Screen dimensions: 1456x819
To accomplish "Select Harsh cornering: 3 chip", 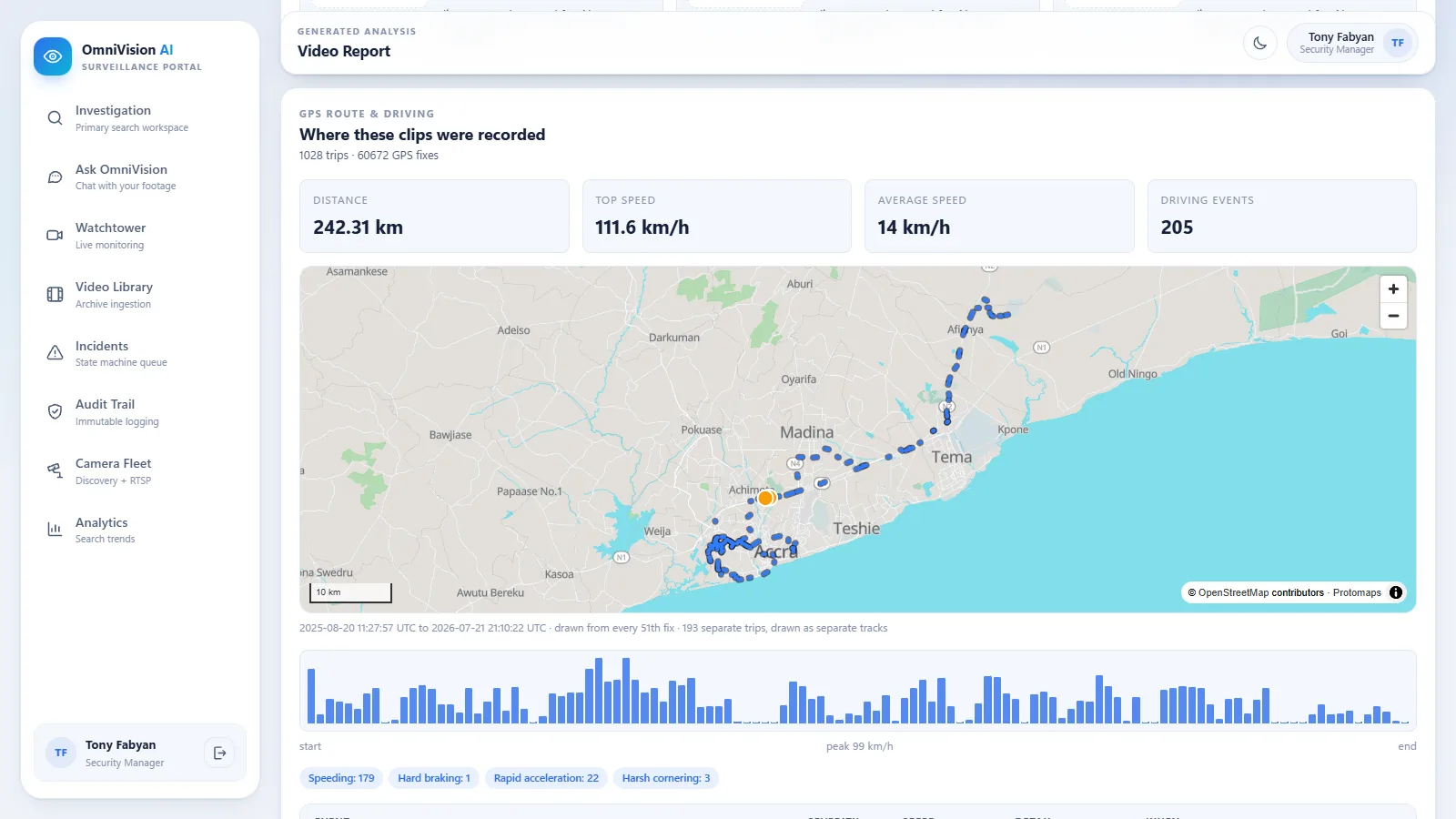I will click(x=666, y=778).
